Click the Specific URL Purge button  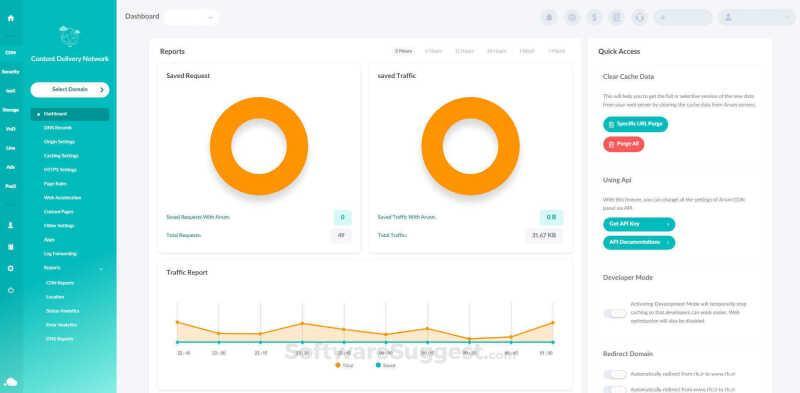point(635,125)
